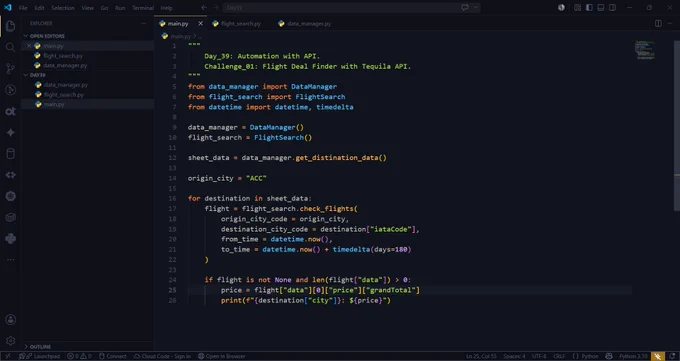This screenshot has height=361, width=680.
Task: Open the Terminal menu
Action: point(143,8)
